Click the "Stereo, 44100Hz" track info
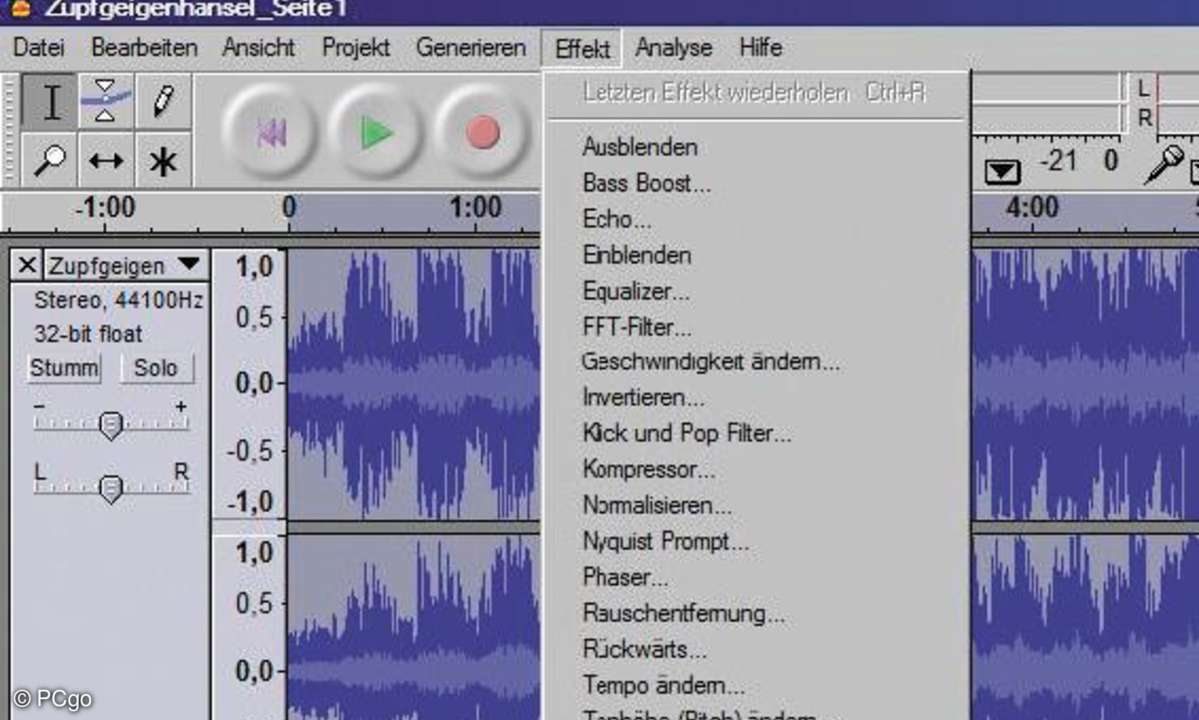The height and width of the screenshot is (720, 1199). 119,300
